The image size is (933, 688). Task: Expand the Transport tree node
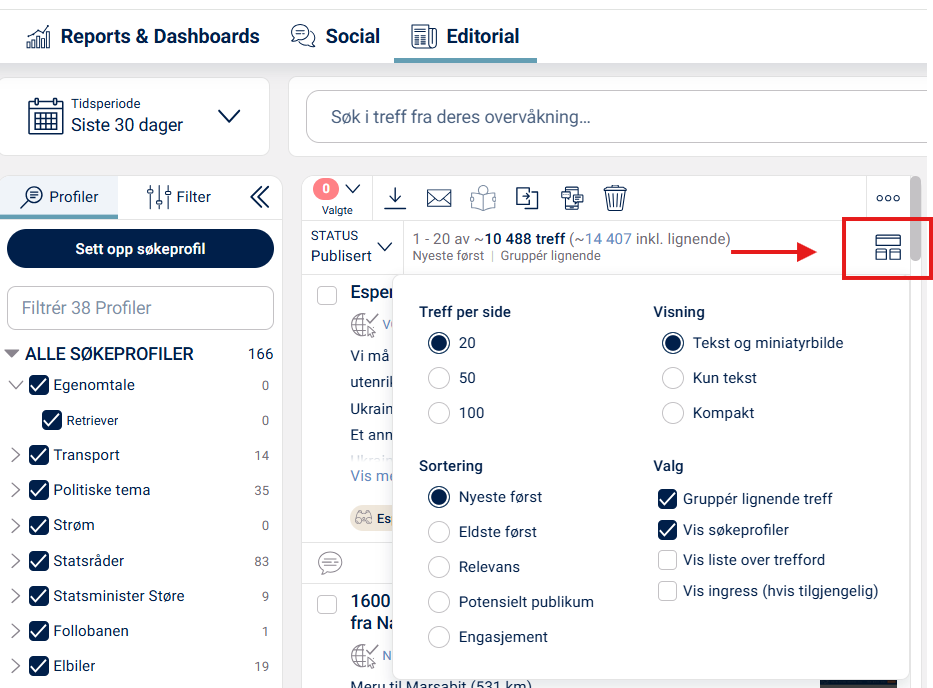click(x=16, y=455)
